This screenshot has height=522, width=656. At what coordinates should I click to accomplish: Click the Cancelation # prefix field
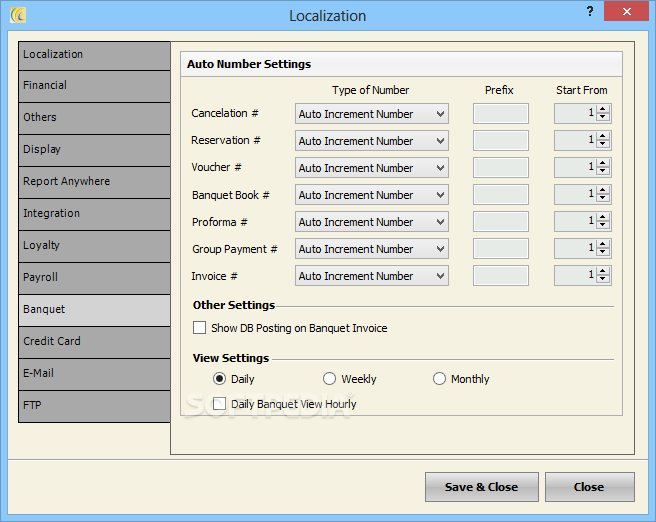[501, 114]
